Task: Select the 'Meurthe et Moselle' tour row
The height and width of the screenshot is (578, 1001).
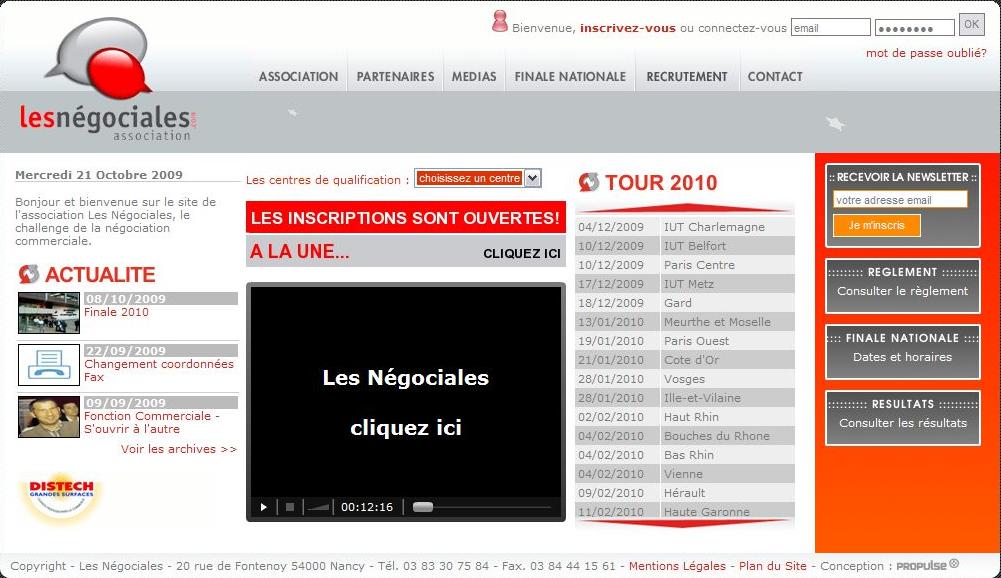Action: (x=685, y=322)
